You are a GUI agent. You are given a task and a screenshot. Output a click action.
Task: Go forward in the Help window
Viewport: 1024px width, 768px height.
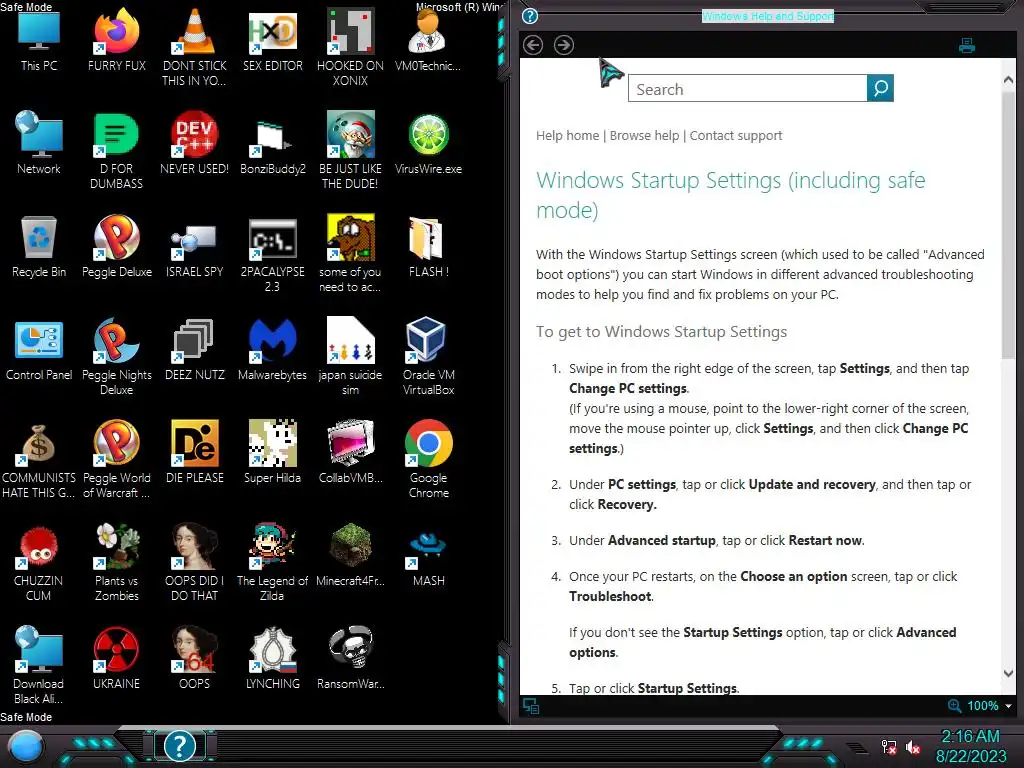click(564, 45)
